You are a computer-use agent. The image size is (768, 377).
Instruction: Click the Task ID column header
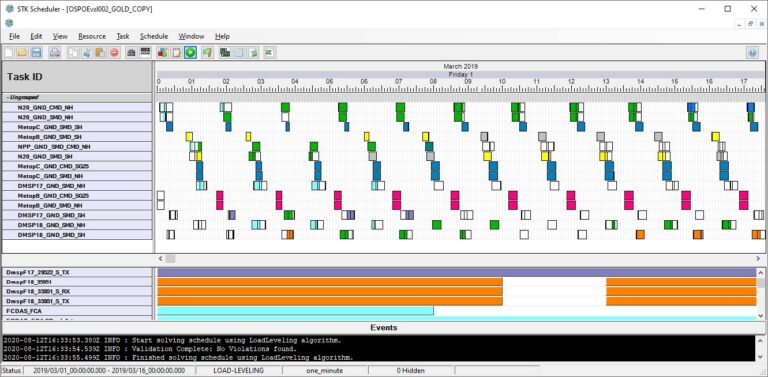point(77,77)
